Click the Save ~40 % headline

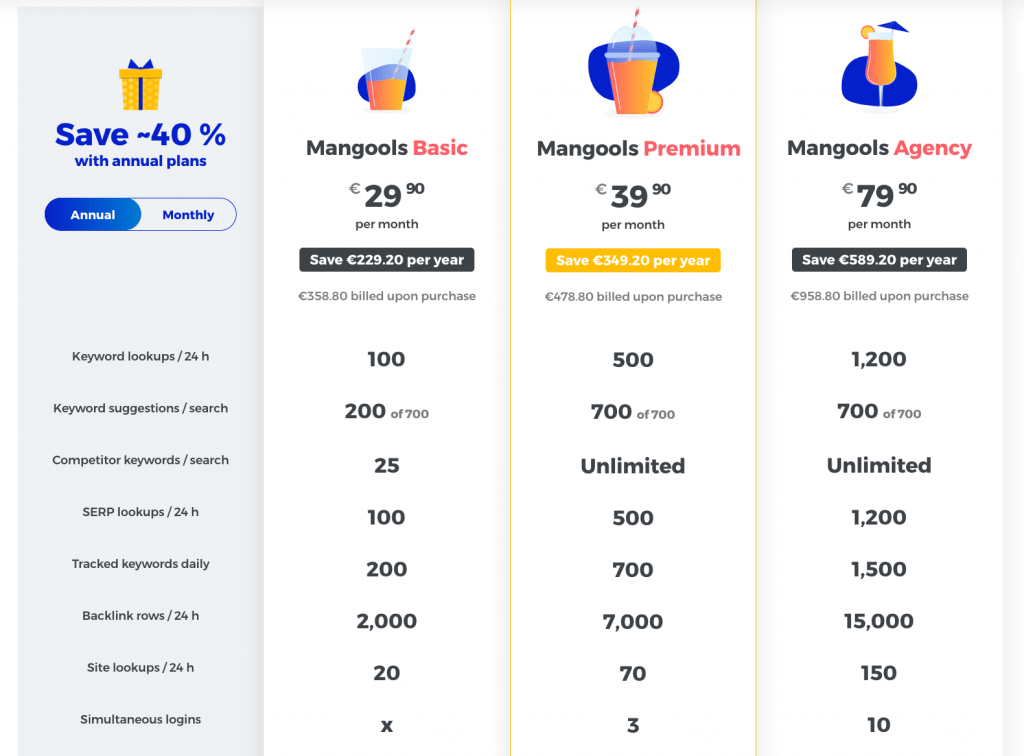pyautogui.click(x=140, y=134)
